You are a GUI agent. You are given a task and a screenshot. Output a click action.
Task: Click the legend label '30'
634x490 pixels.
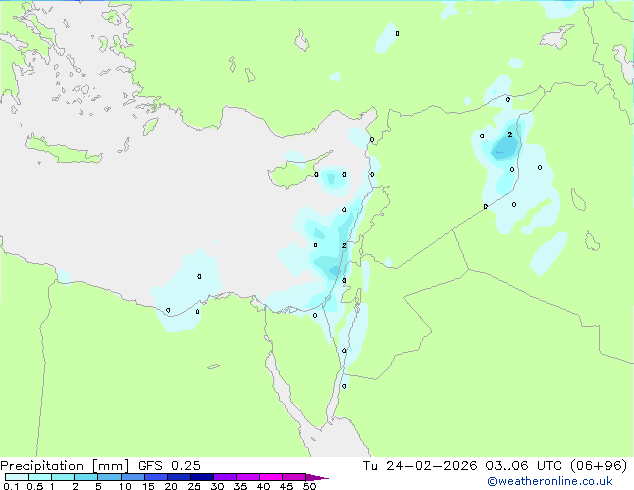[217, 486]
